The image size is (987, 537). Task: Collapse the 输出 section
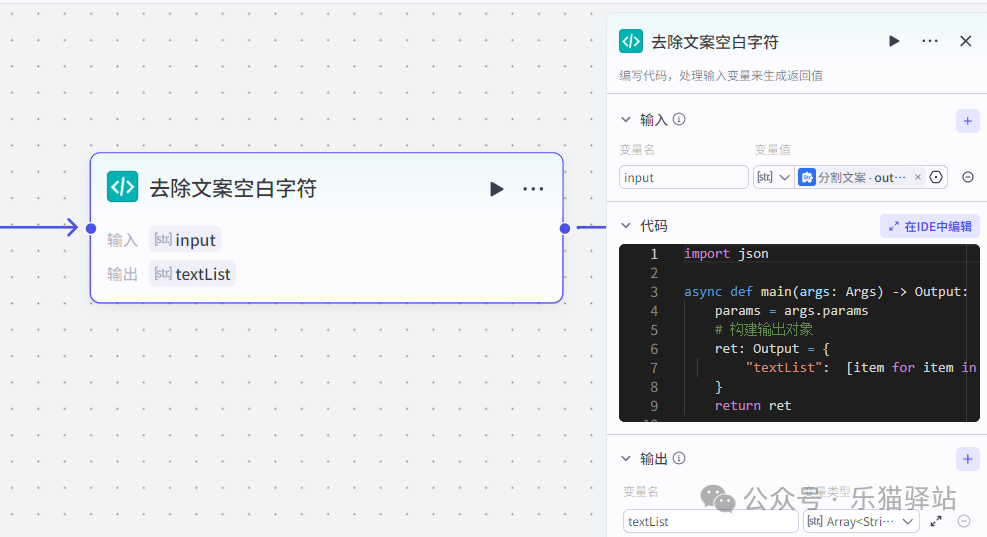[x=627, y=458]
